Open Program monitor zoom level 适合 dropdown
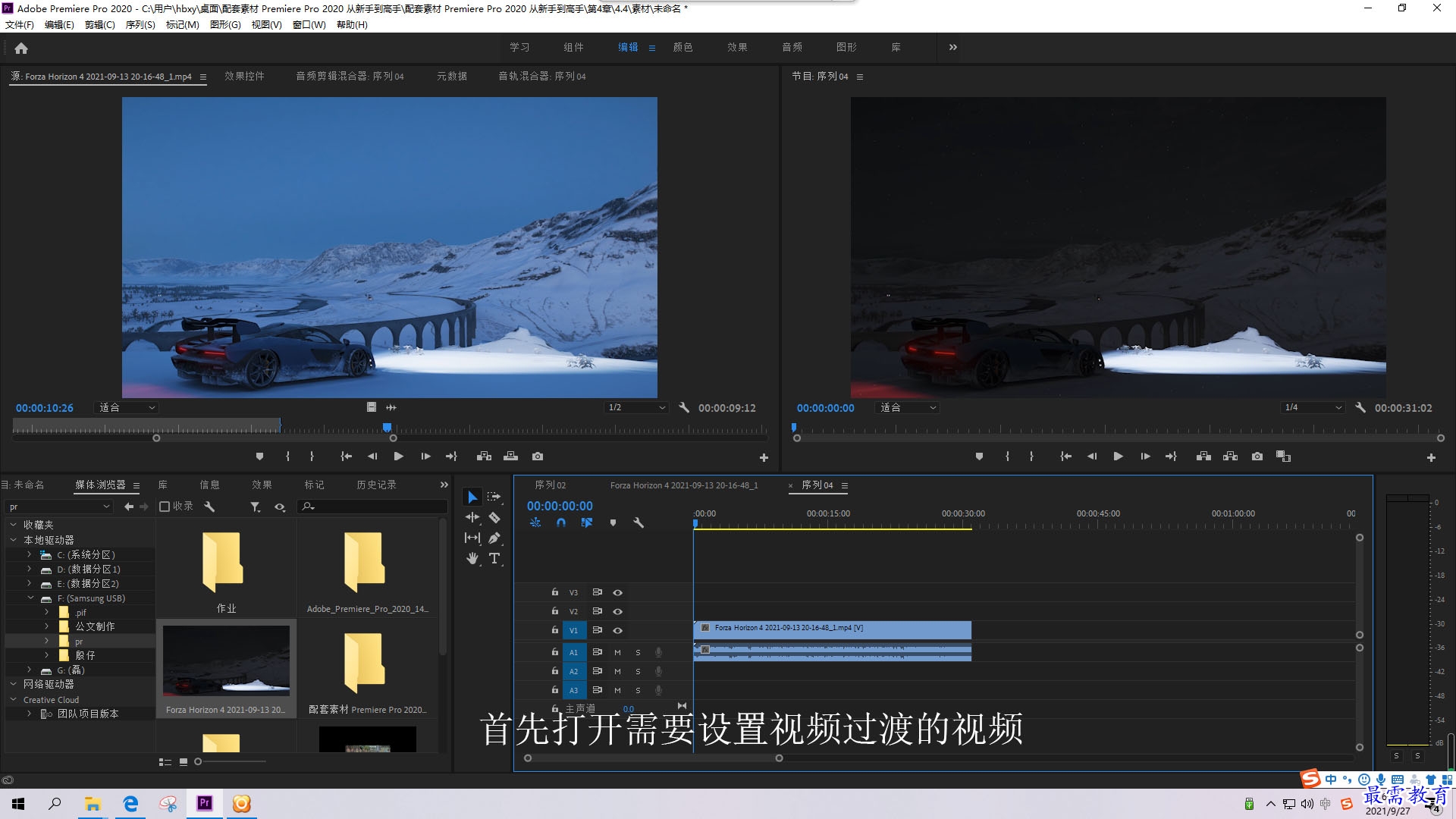This screenshot has height=819, width=1456. (x=907, y=407)
